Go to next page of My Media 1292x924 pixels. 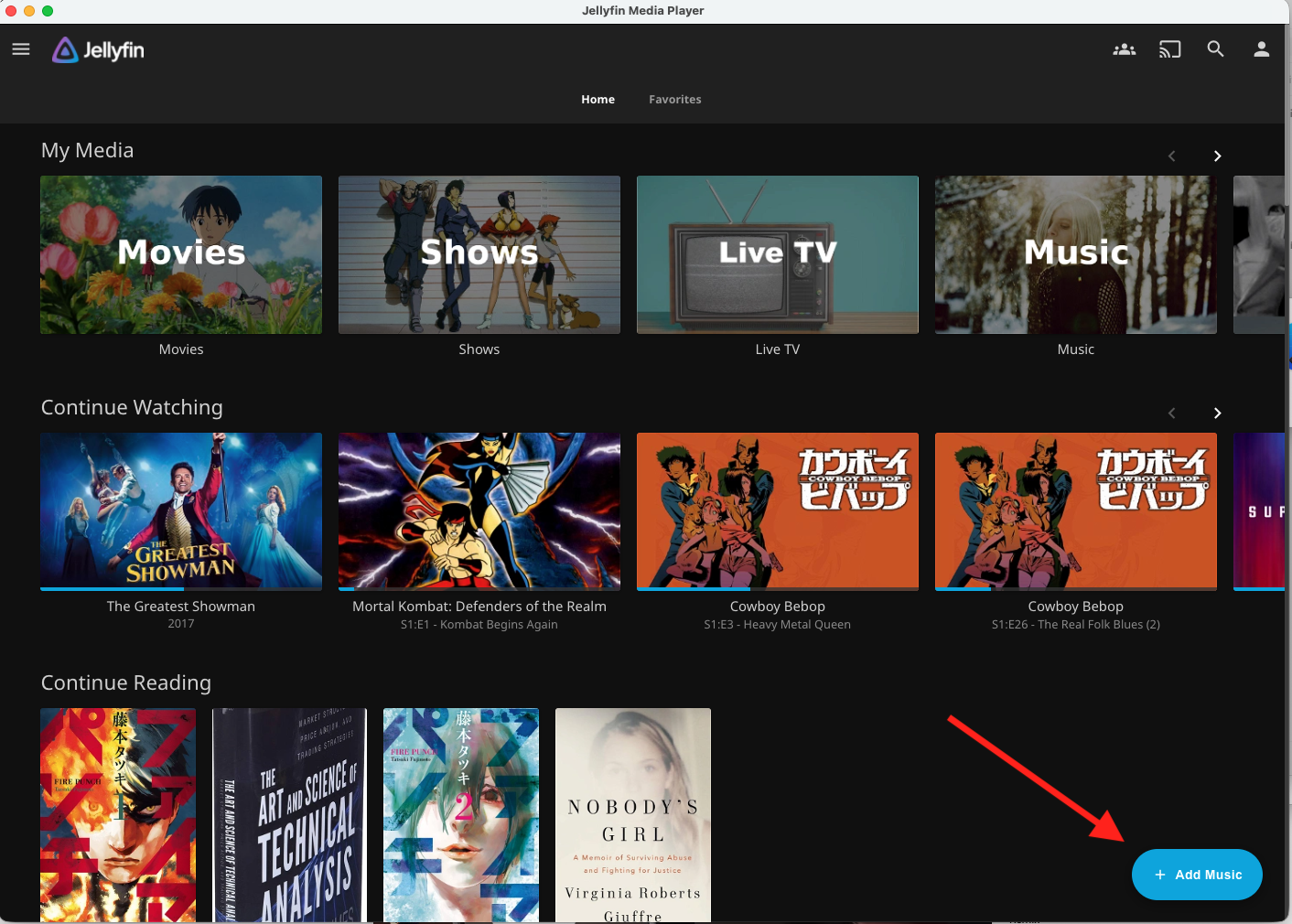1217,156
